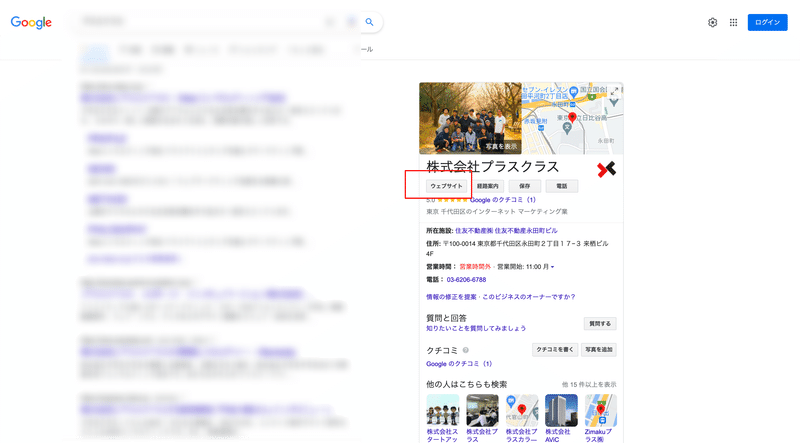Open Google のクチコミ (1) under クチコミ heading
The image size is (800, 443).
click(459, 364)
